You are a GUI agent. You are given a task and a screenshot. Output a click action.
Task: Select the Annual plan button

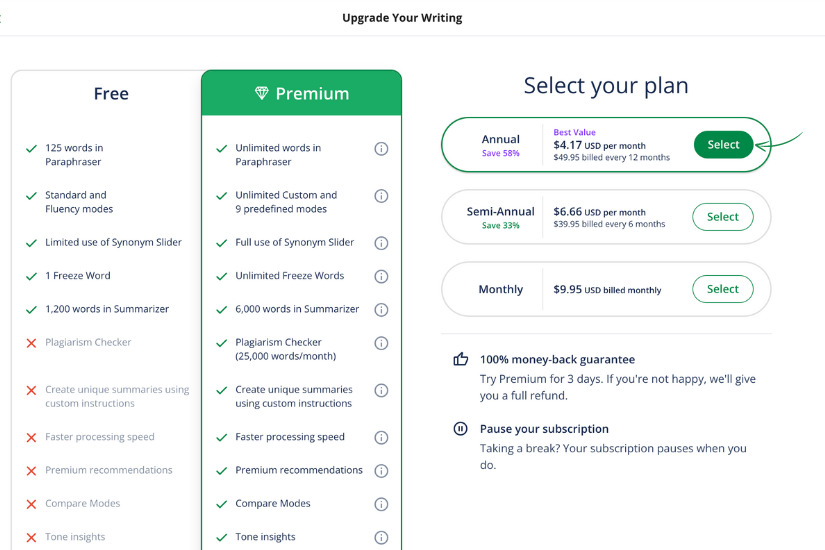pos(723,145)
